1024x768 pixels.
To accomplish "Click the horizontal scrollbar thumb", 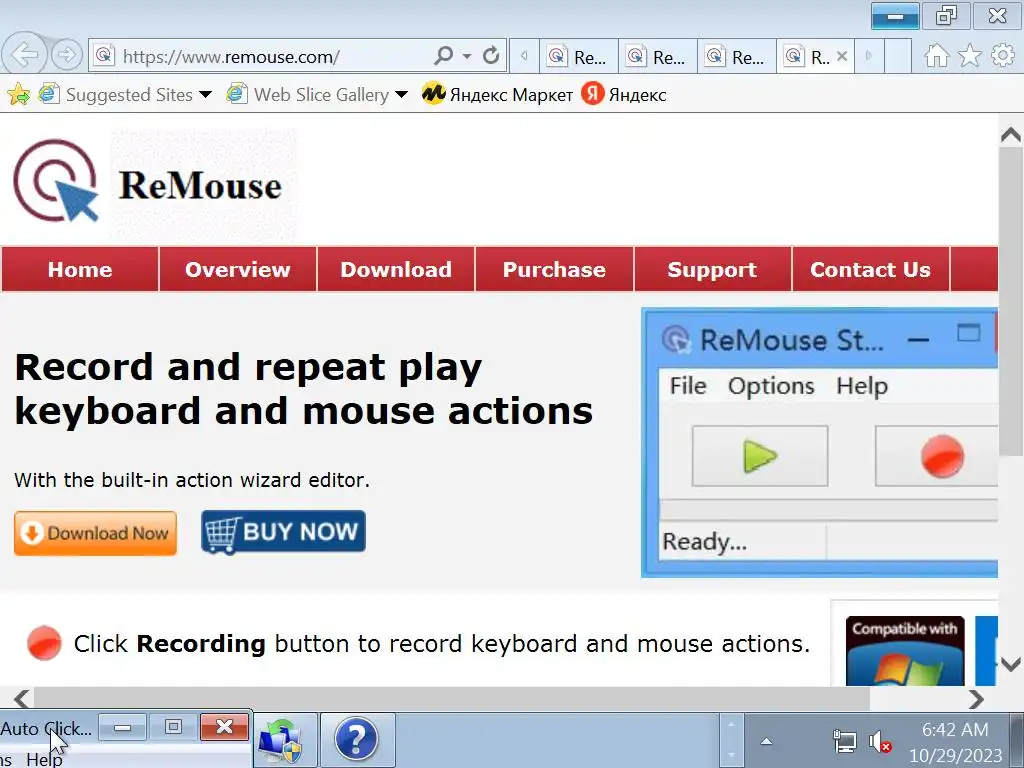I will [451, 699].
